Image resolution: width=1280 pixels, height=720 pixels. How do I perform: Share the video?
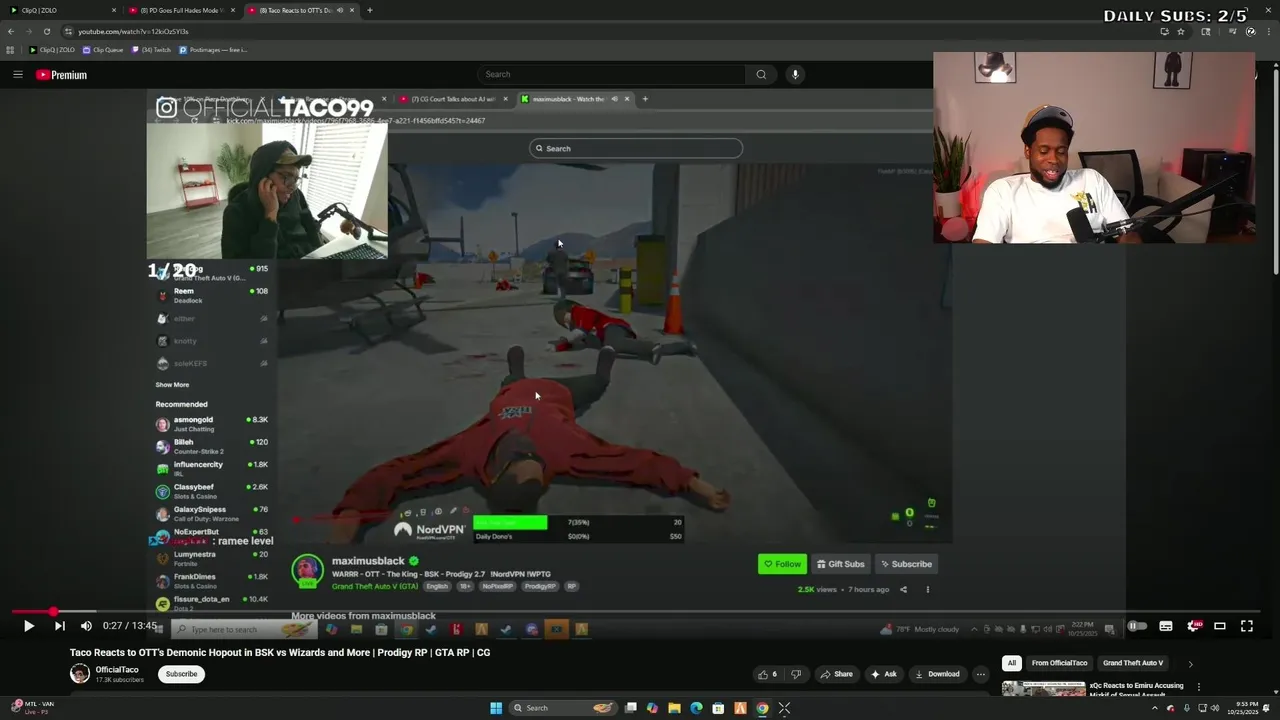(x=837, y=674)
